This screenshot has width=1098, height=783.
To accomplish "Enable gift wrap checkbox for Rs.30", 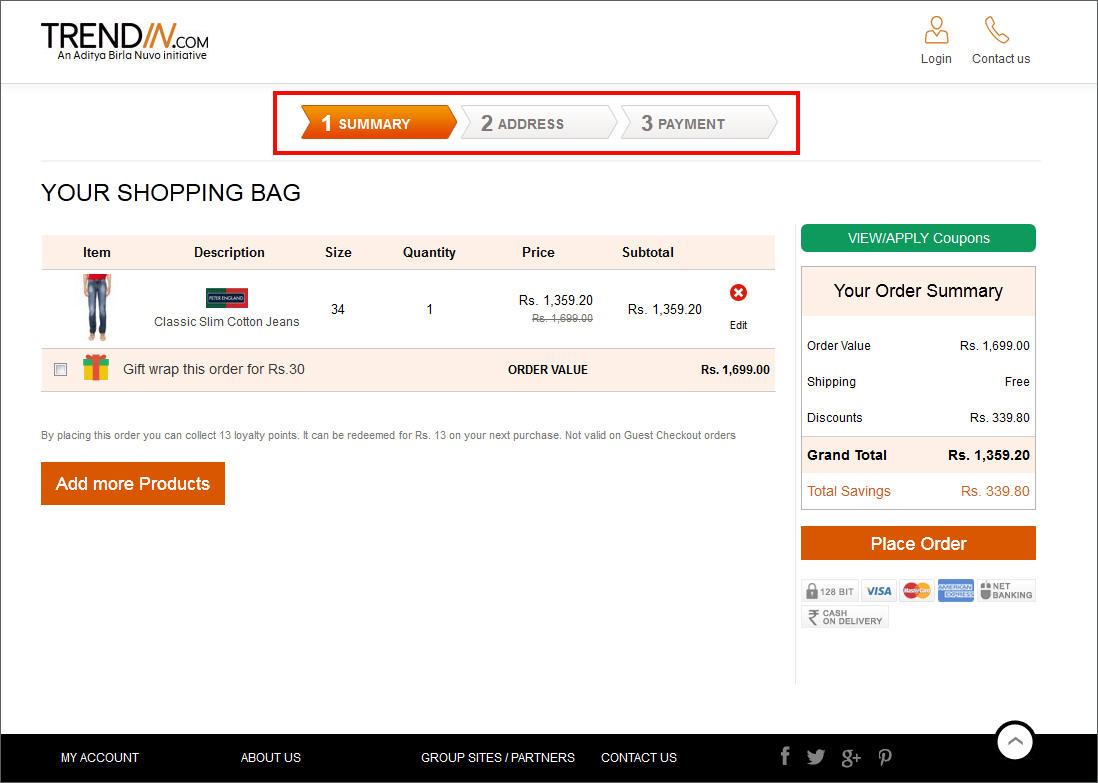I will point(61,370).
